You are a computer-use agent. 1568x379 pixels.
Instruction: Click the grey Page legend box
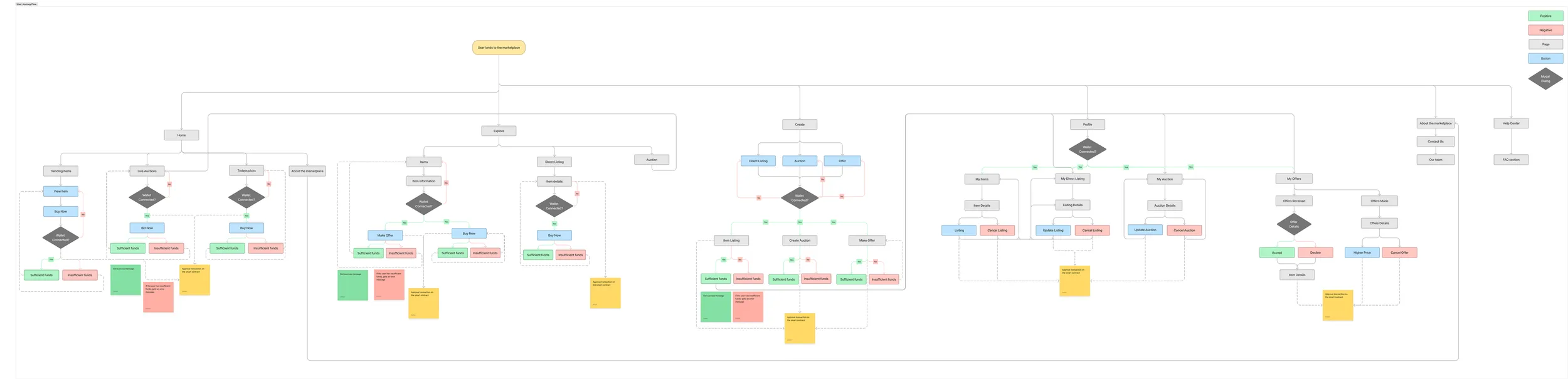coord(1545,44)
